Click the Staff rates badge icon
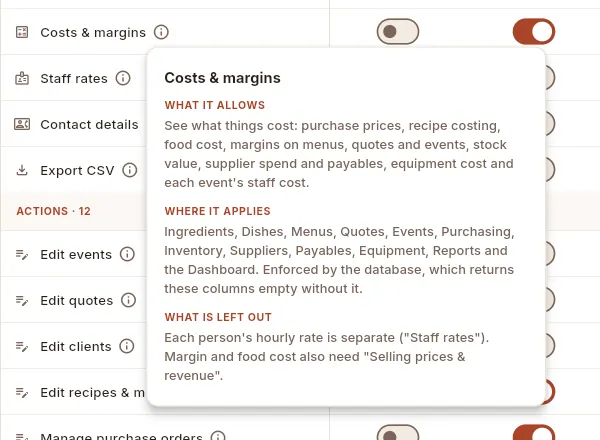 click(x=22, y=78)
